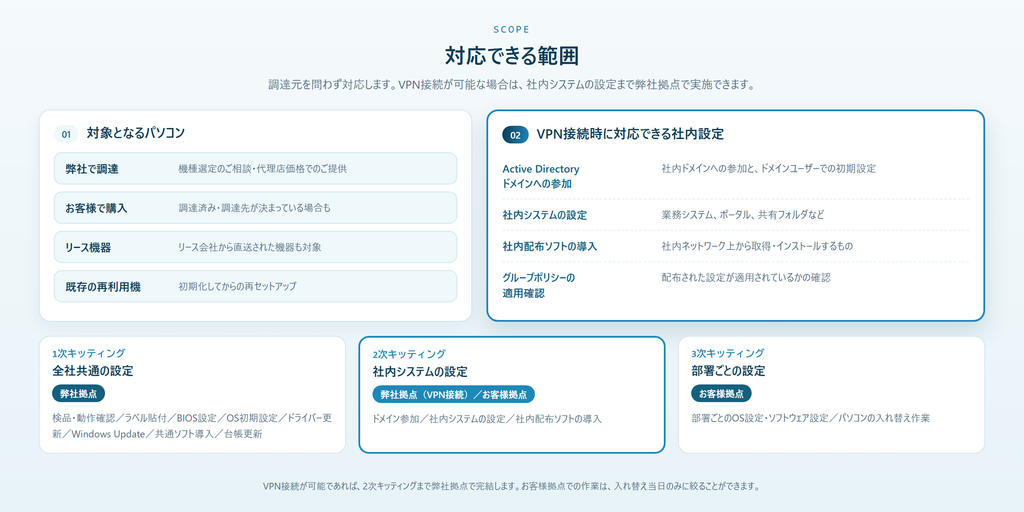Click the heading 対象となるパソコン
The width and height of the screenshot is (1024, 512).
tap(136, 133)
